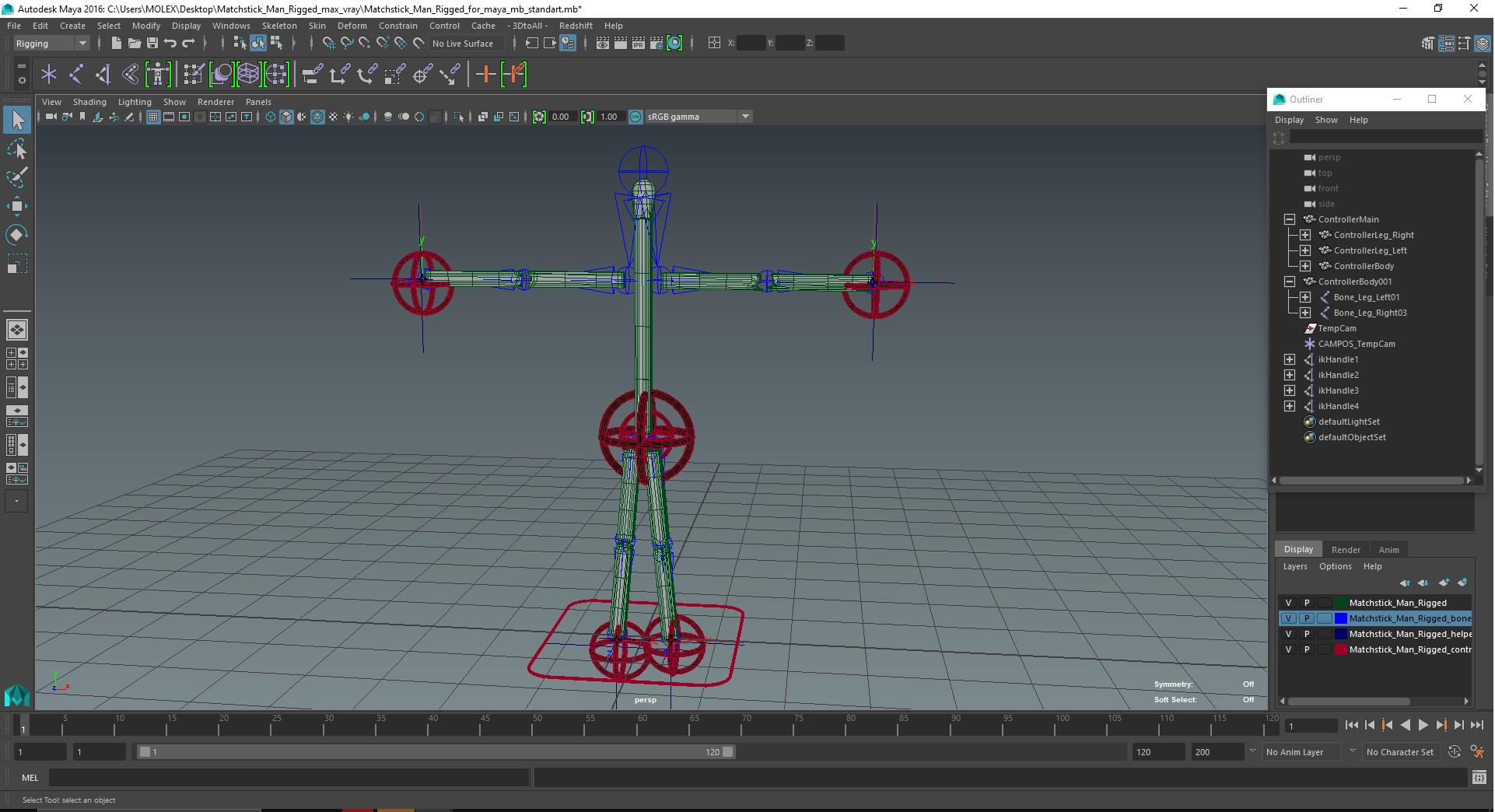This screenshot has width=1495, height=812.
Task: Toggle the color management ON button
Action: (x=635, y=117)
